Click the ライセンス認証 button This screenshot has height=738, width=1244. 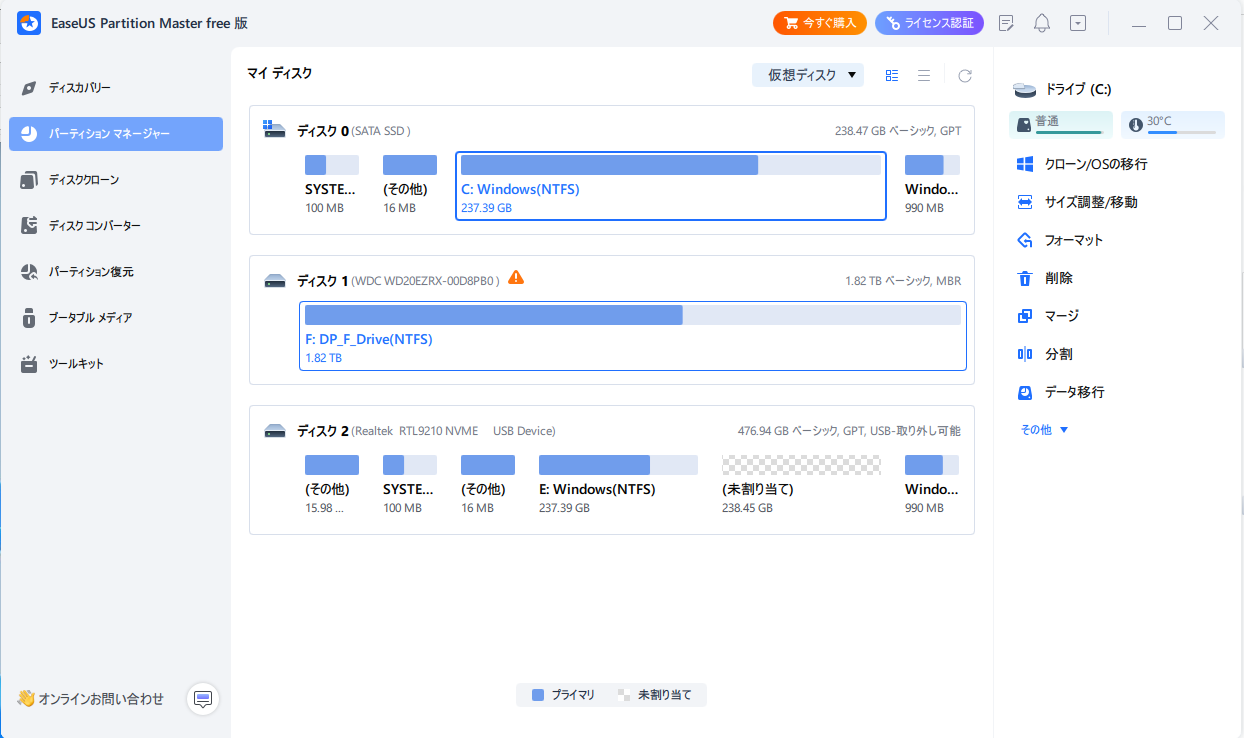click(929, 23)
